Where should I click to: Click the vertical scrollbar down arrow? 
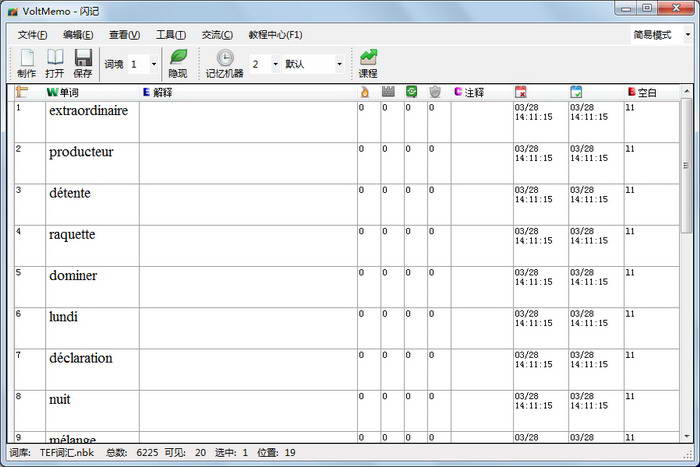click(686, 436)
